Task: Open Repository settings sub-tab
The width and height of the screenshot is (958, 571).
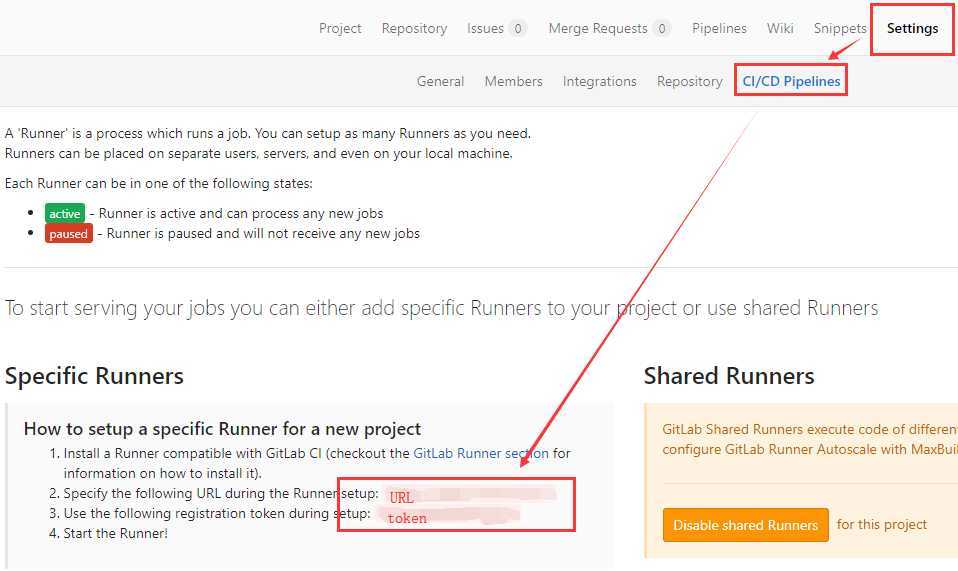Action: (x=689, y=81)
